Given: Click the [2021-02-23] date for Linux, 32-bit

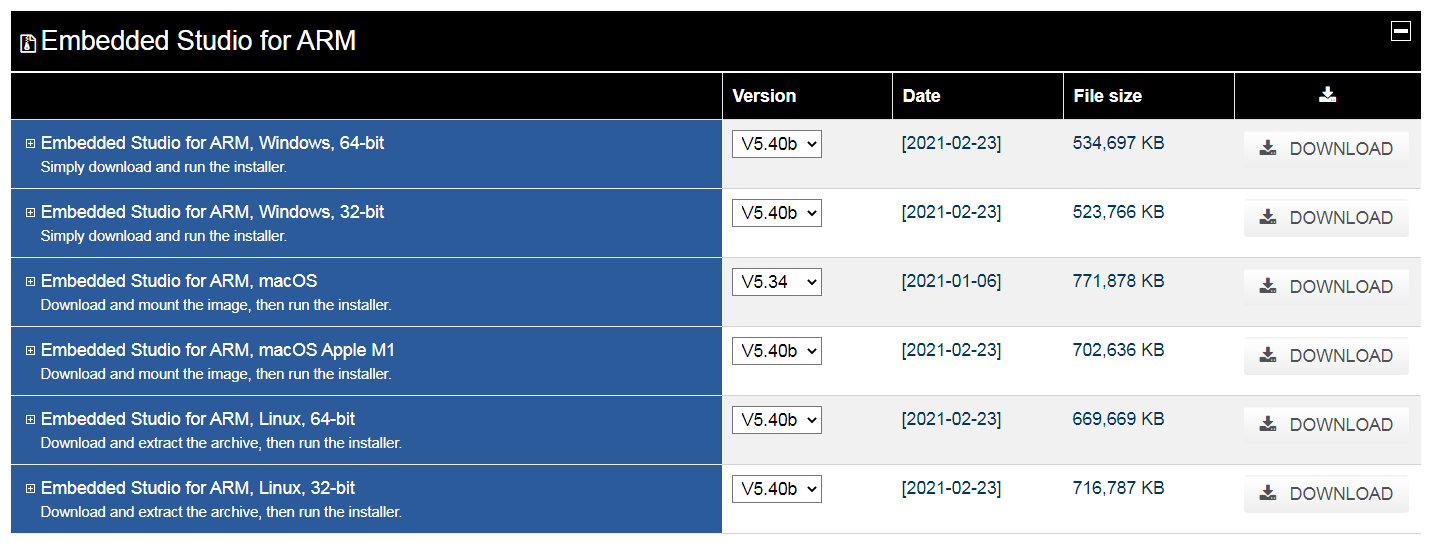Looking at the screenshot, I should 951,488.
